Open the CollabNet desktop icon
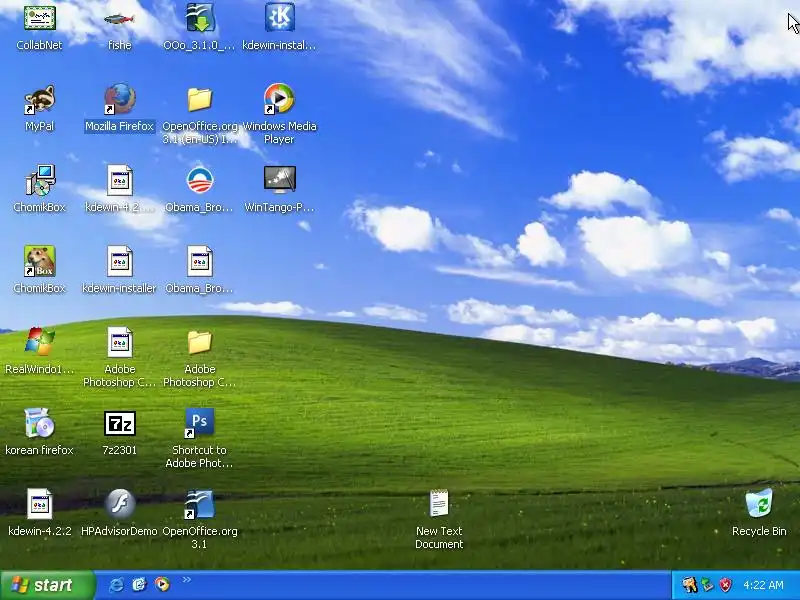 coord(39,18)
